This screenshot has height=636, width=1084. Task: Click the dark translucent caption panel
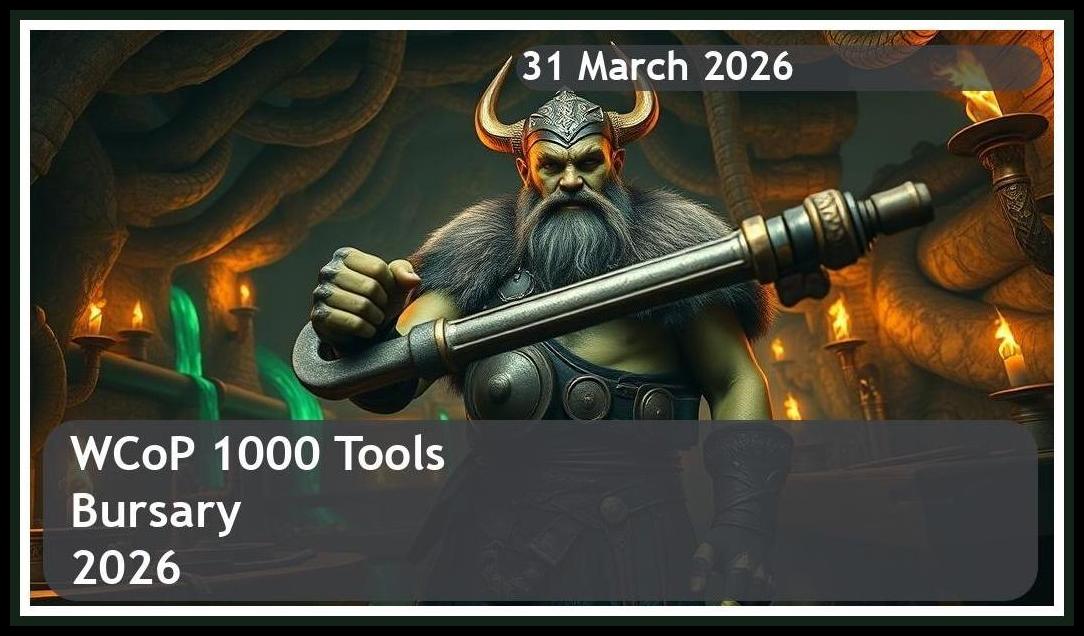[x=541, y=510]
